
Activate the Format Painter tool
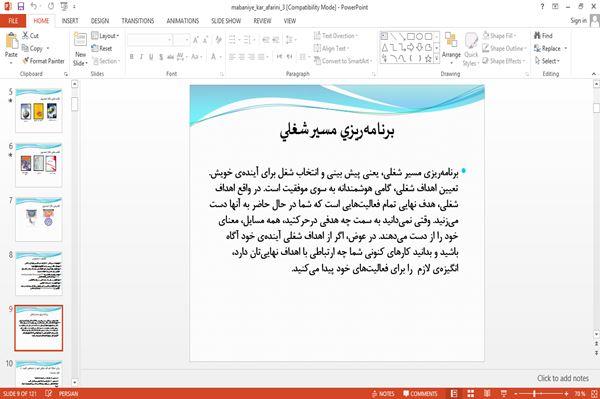(x=43, y=61)
